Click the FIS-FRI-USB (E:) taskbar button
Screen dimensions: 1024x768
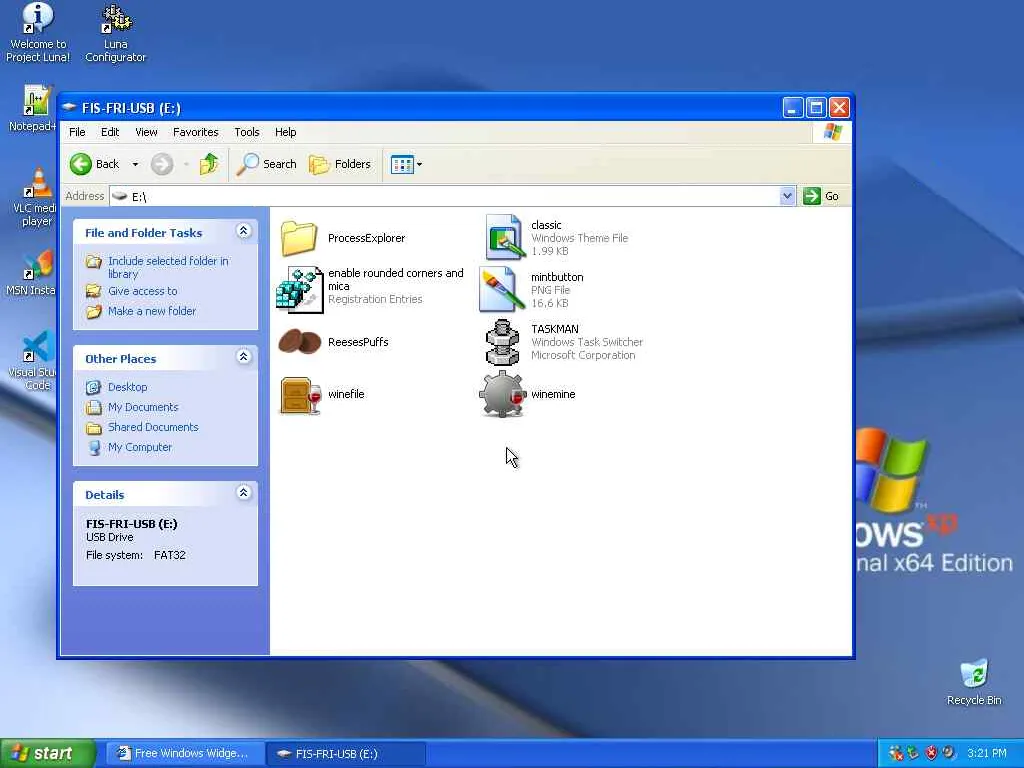(346, 754)
